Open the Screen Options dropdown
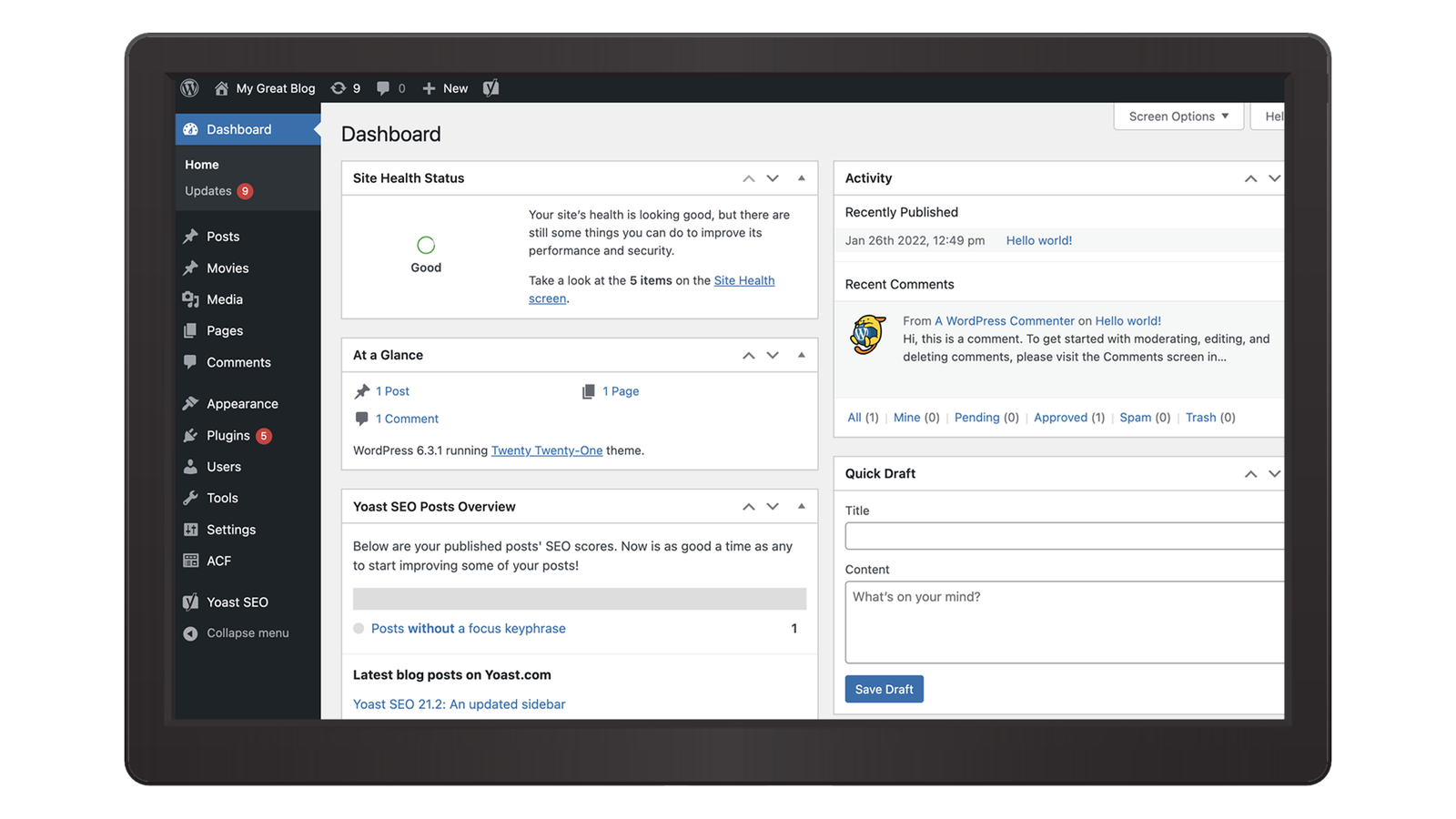Viewport: 1456px width, 819px height. point(1178,116)
